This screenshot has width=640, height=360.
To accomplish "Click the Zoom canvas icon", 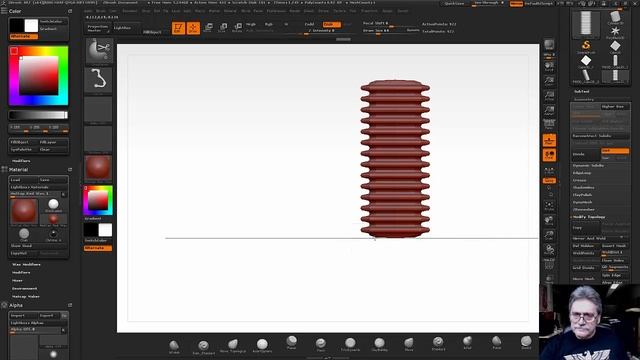I will (549, 81).
